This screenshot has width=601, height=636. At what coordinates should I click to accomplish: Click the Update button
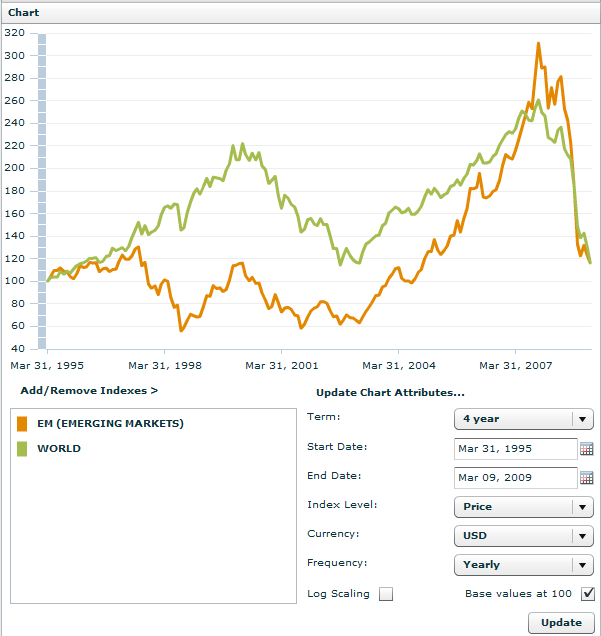click(x=560, y=622)
